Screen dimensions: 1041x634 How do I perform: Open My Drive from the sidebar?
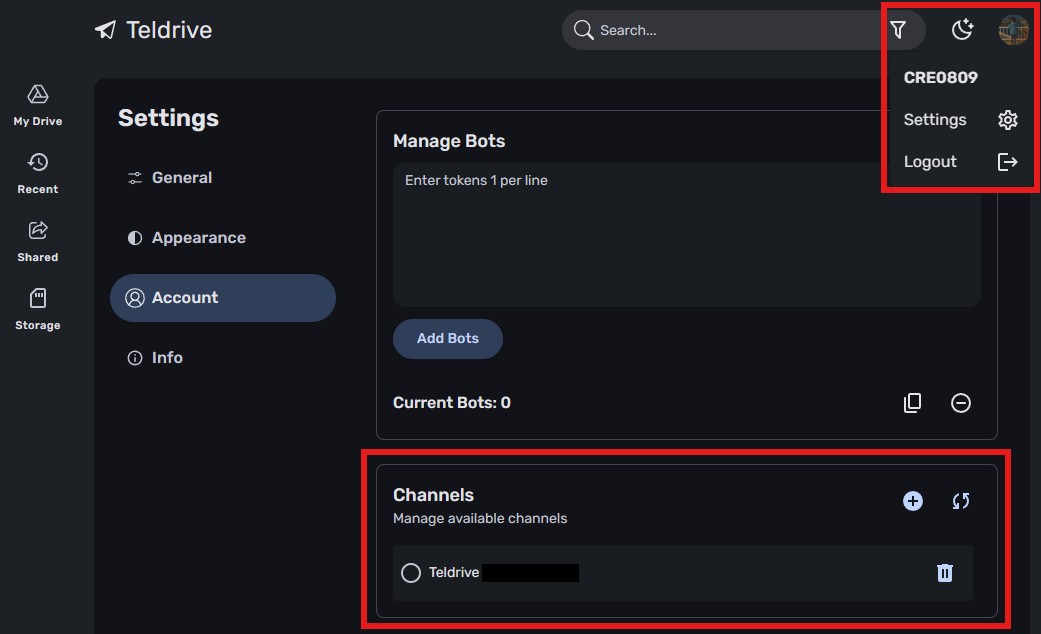pos(37,103)
